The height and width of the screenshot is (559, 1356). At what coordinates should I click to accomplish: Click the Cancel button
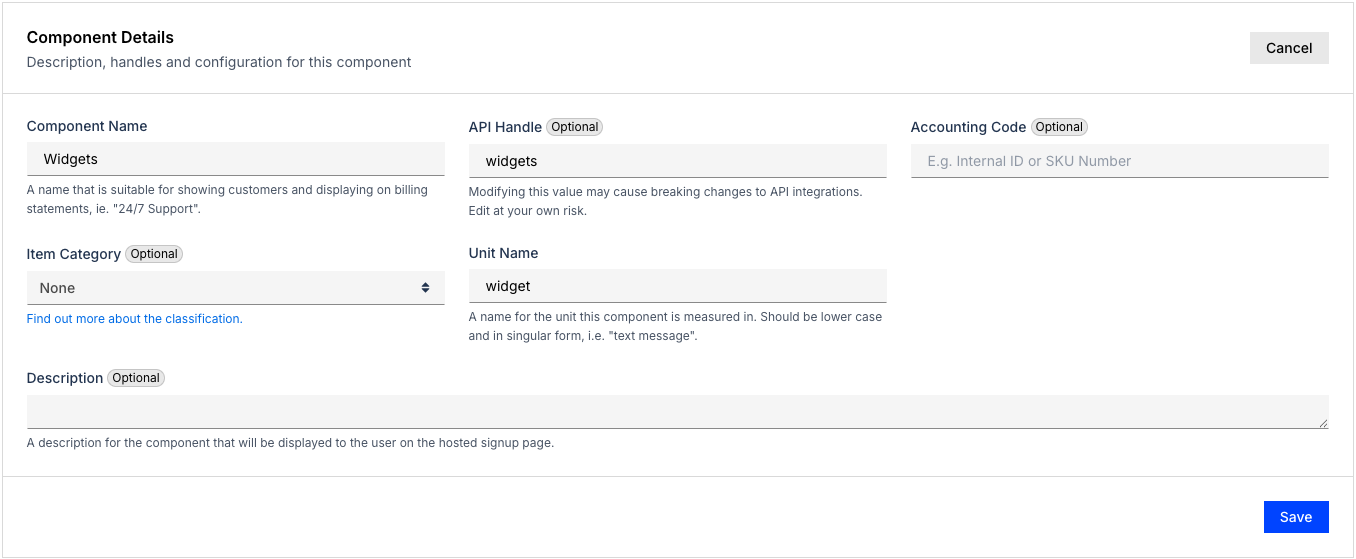pyautogui.click(x=1288, y=48)
